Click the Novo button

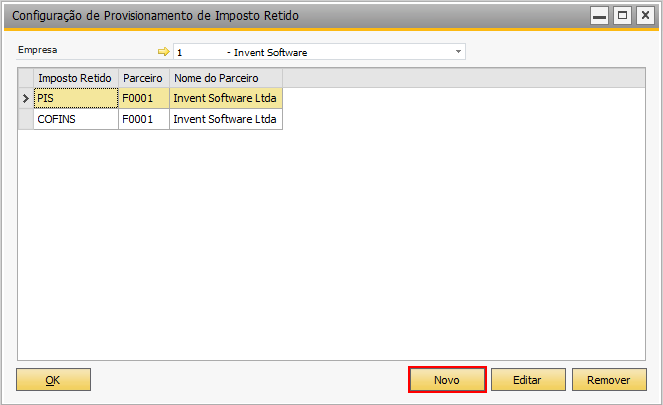coord(447,380)
